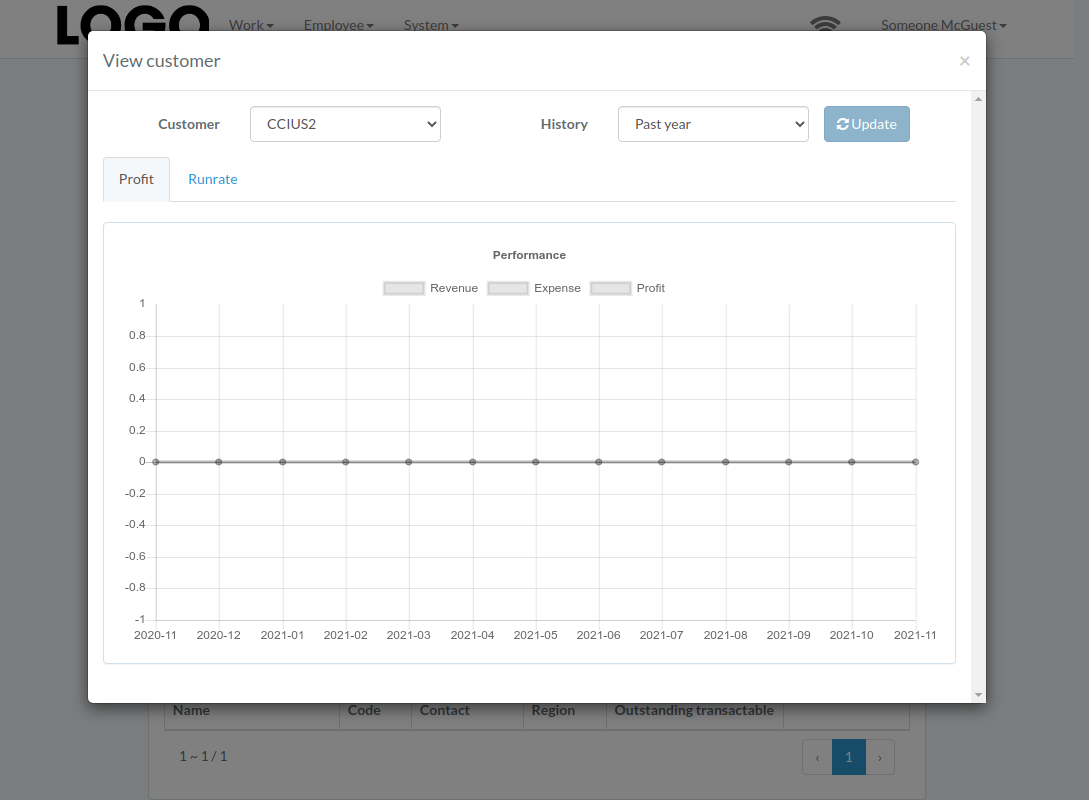Click the 2020-11 data point on chart
This screenshot has height=800, width=1089.
(x=156, y=462)
